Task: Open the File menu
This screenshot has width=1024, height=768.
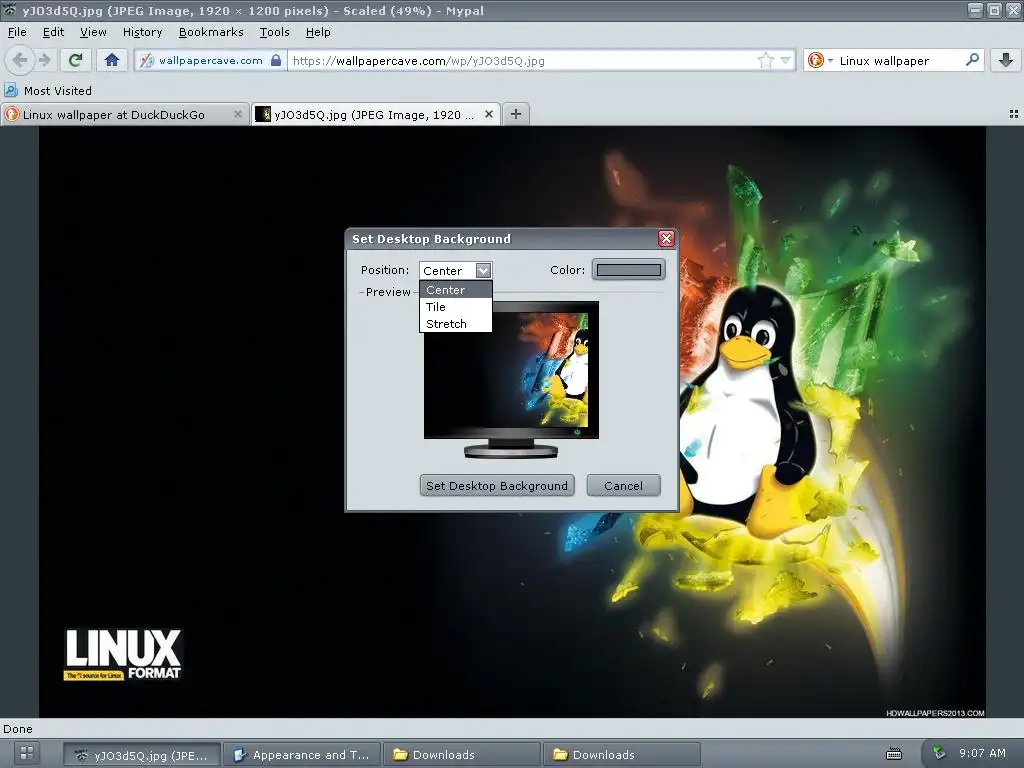Action: click(x=17, y=32)
